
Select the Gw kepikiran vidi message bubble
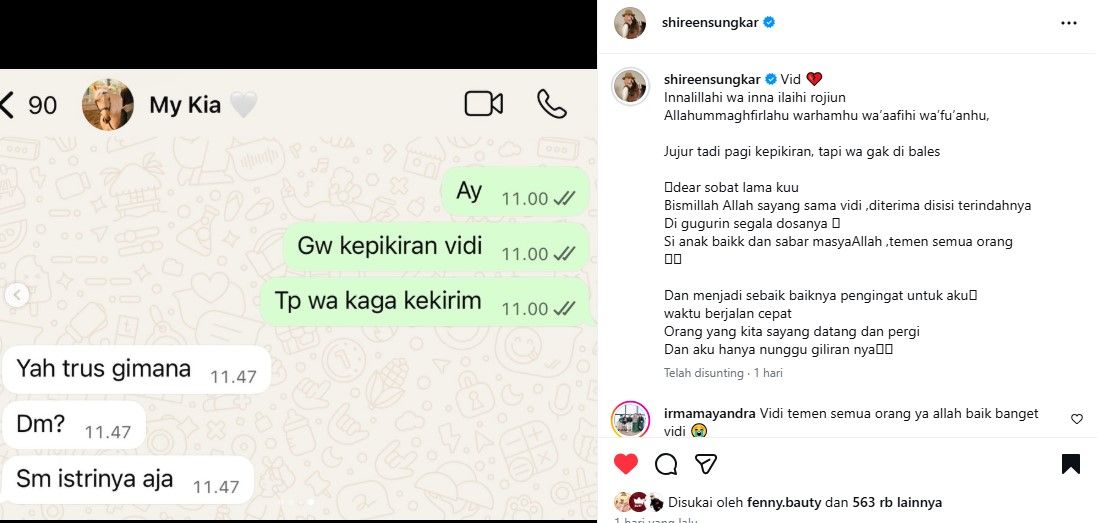coord(436,248)
